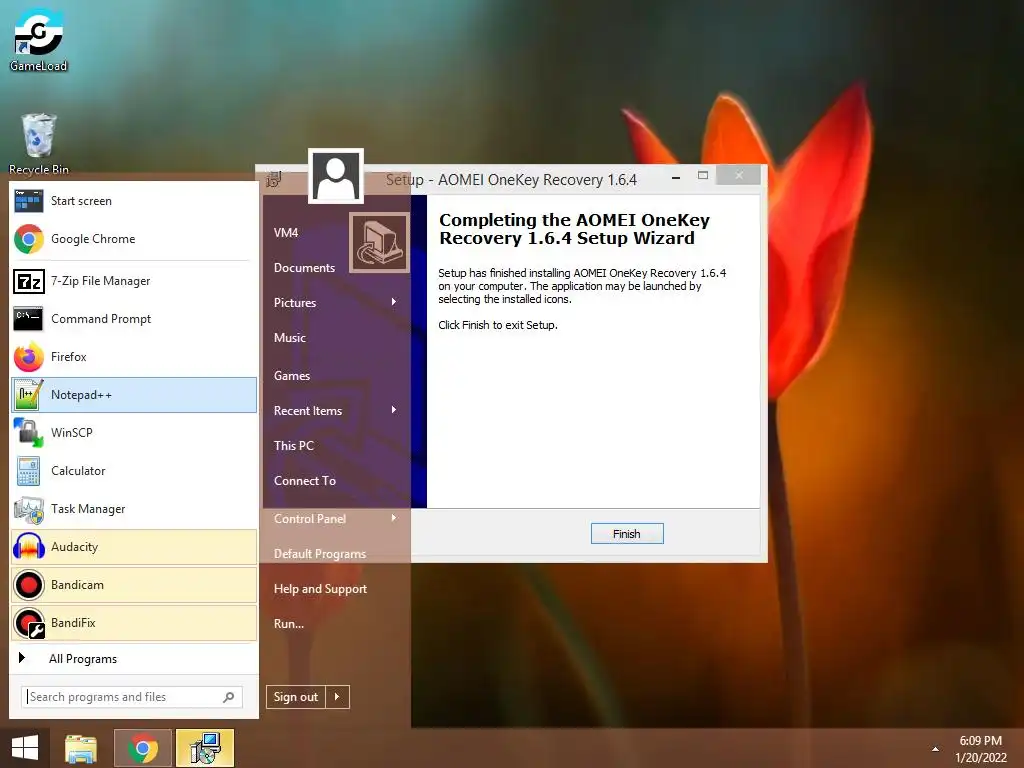This screenshot has width=1024, height=768.
Task: Open Default Programs entry
Action: point(320,554)
